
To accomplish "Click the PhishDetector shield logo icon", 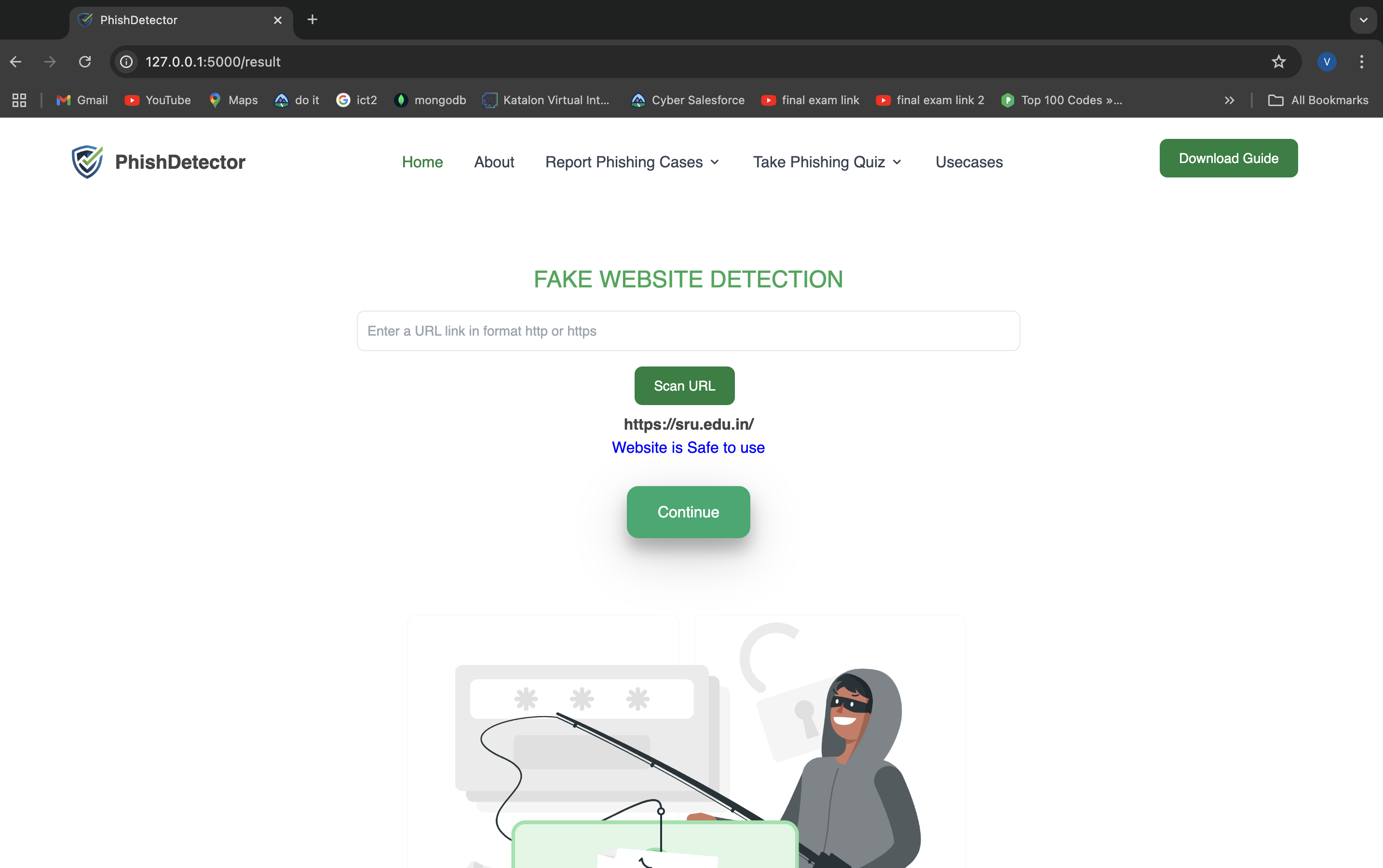I will pyautogui.click(x=87, y=161).
